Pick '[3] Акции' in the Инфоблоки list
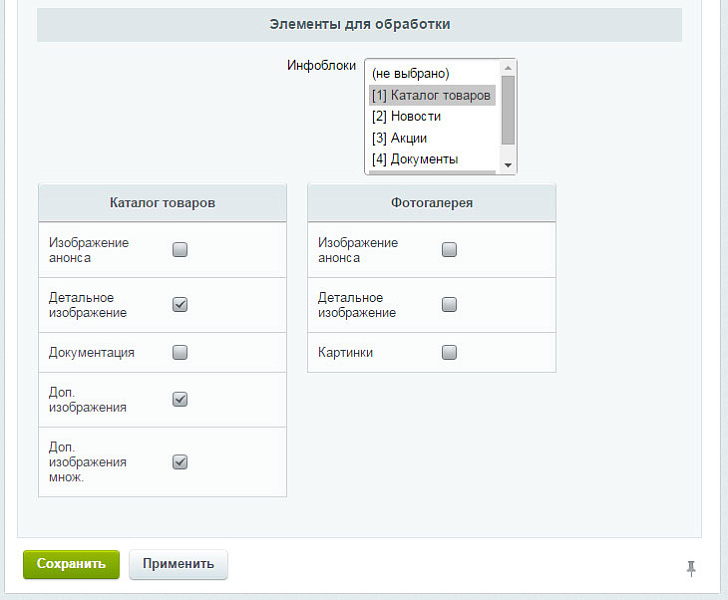This screenshot has width=728, height=600. coord(400,138)
